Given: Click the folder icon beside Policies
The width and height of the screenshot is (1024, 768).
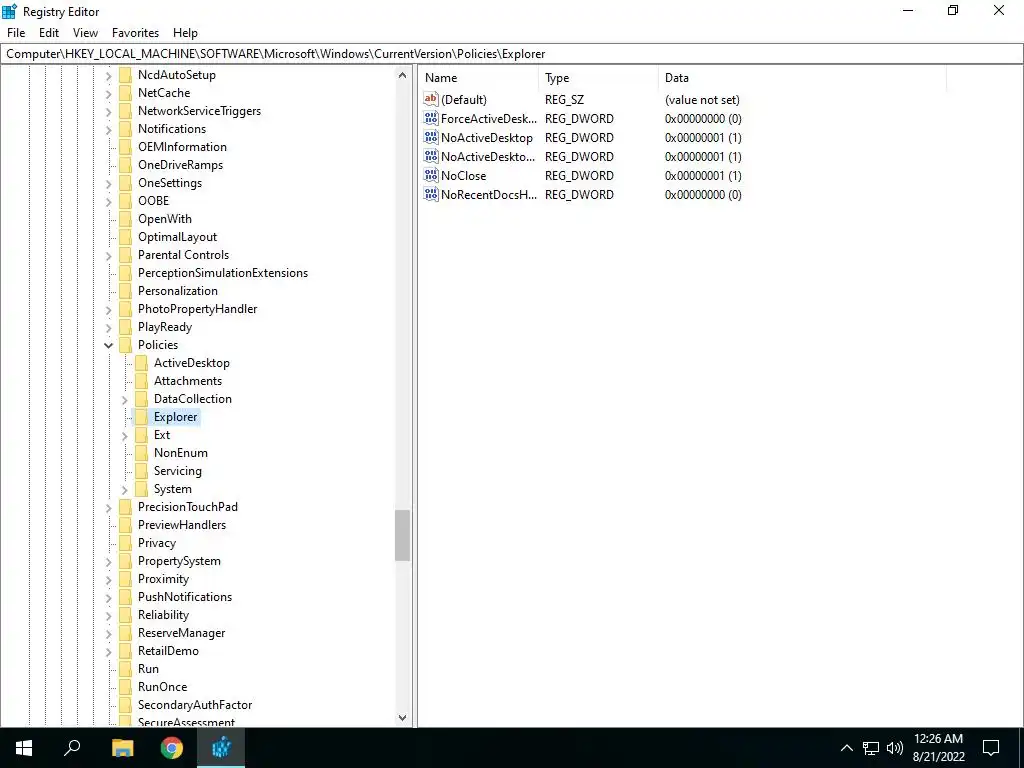Looking at the screenshot, I should point(125,345).
